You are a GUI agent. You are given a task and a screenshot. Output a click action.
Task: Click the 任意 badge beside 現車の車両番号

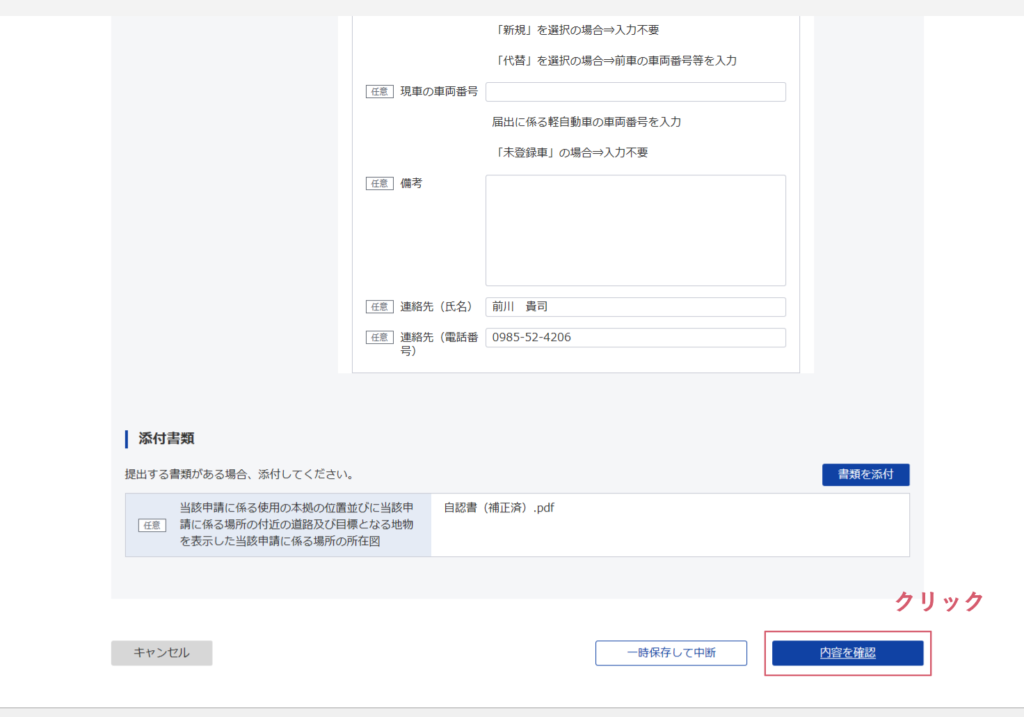pos(379,92)
